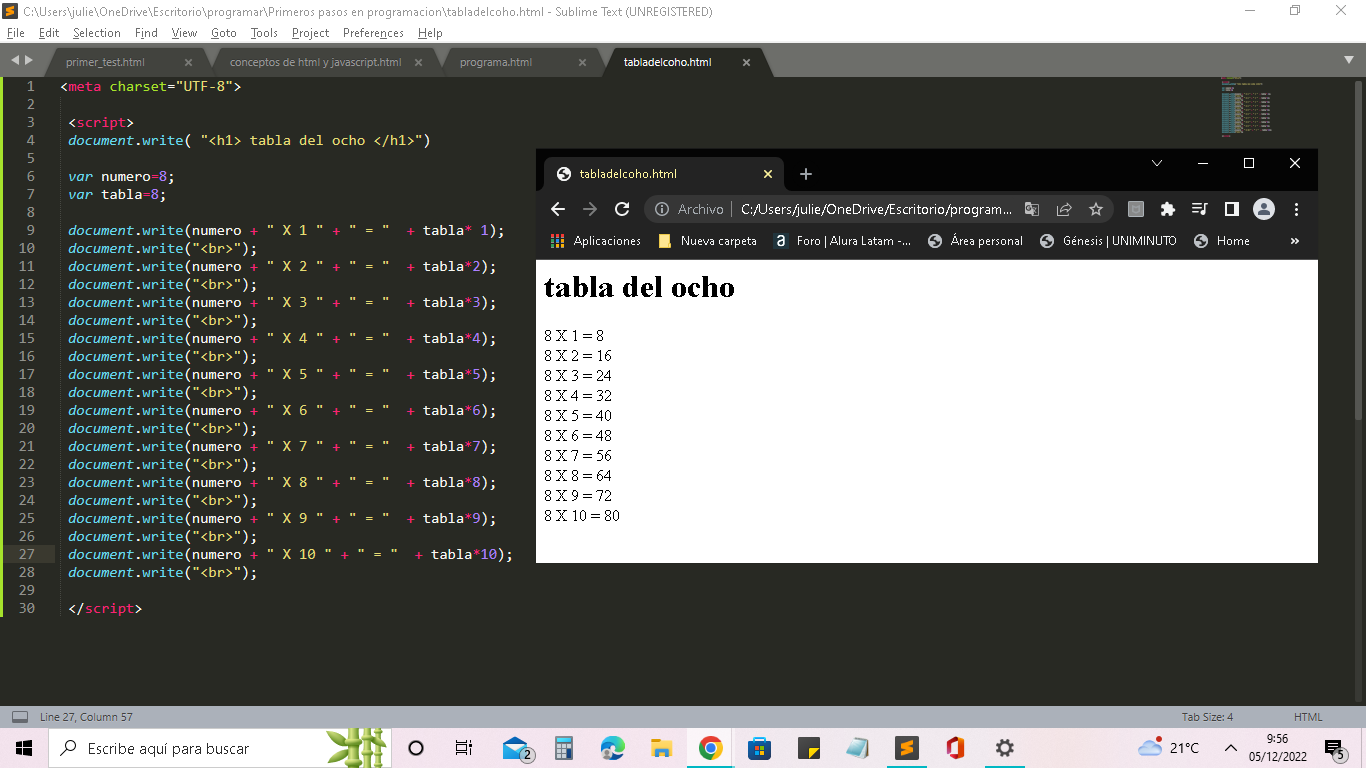Close the primer_test.html tab
The image size is (1366, 768).
190,62
